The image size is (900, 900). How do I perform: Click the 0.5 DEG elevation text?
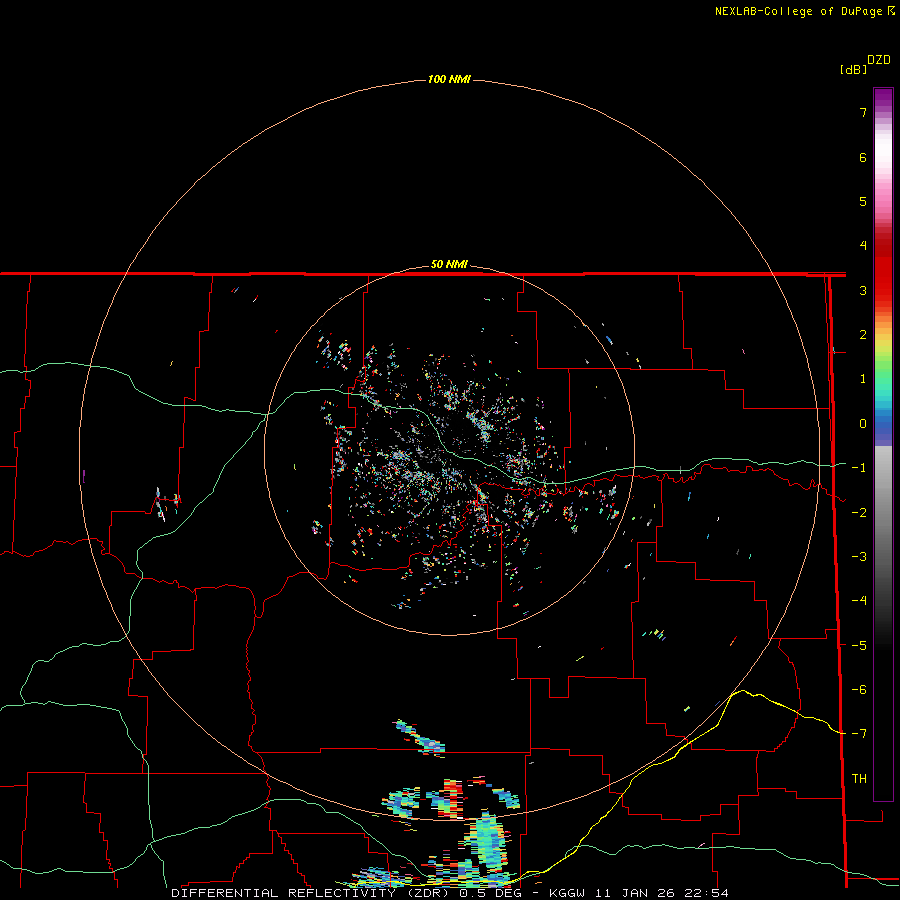click(491, 893)
